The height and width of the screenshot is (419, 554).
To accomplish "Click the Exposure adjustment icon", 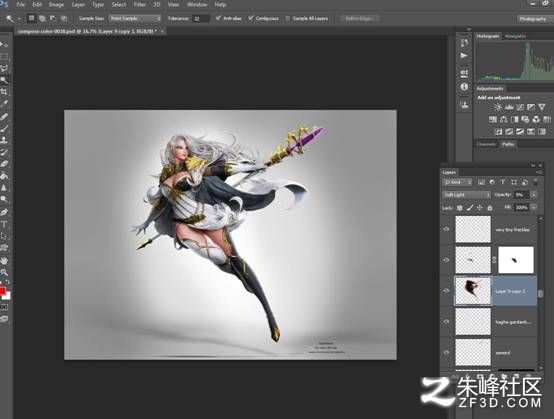I will (531, 107).
